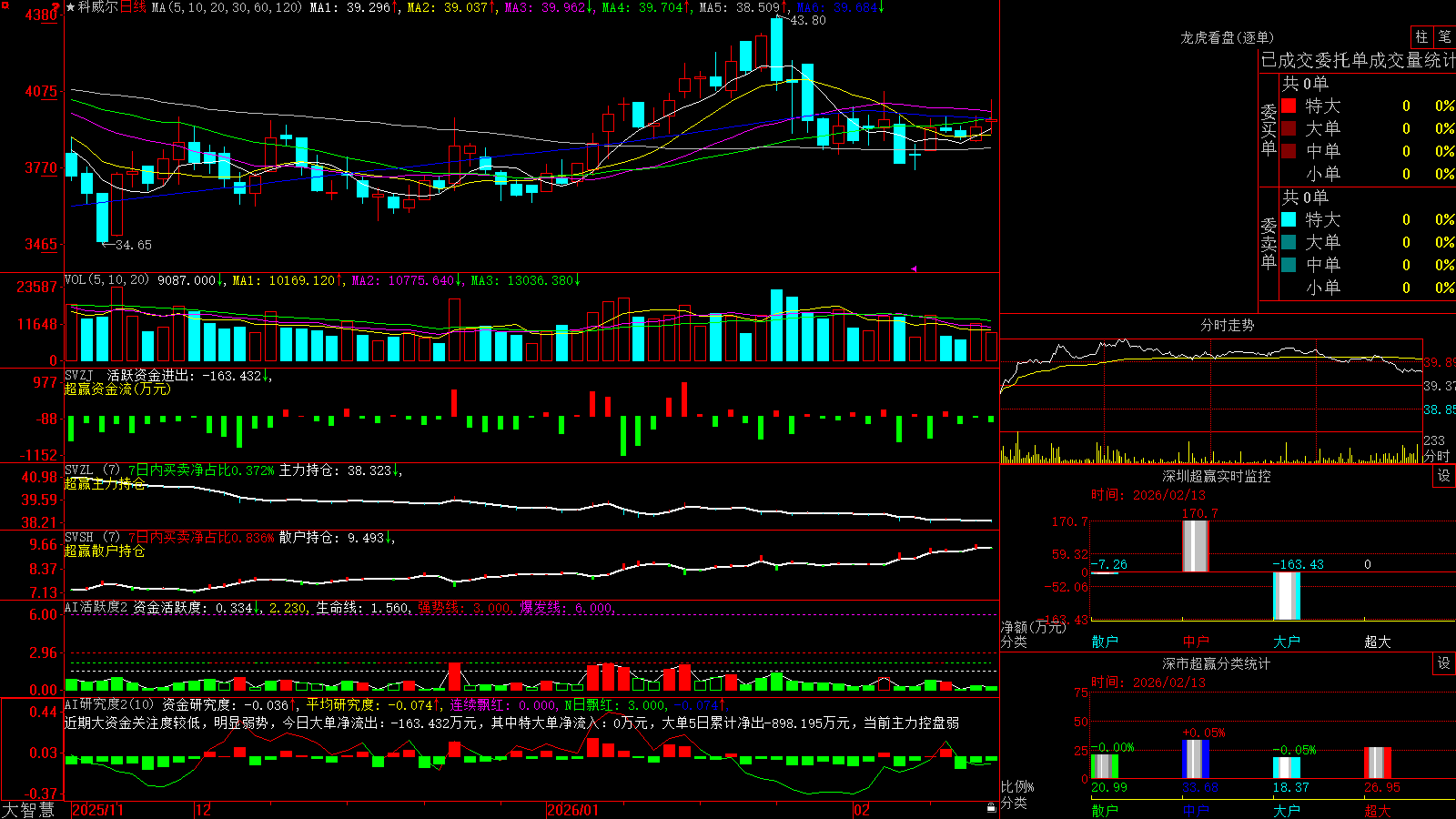Click the 小单 row under 委卖单
The height and width of the screenshot is (819, 1456).
1368,288
